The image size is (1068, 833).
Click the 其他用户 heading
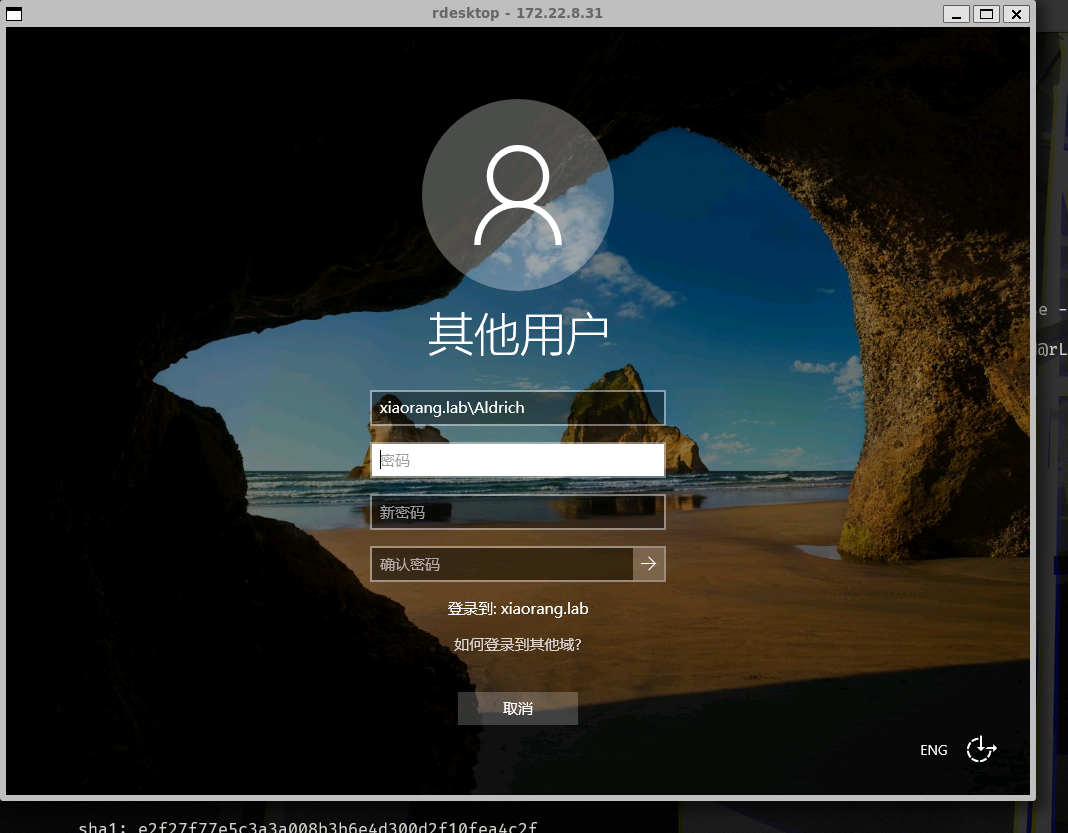click(x=518, y=334)
